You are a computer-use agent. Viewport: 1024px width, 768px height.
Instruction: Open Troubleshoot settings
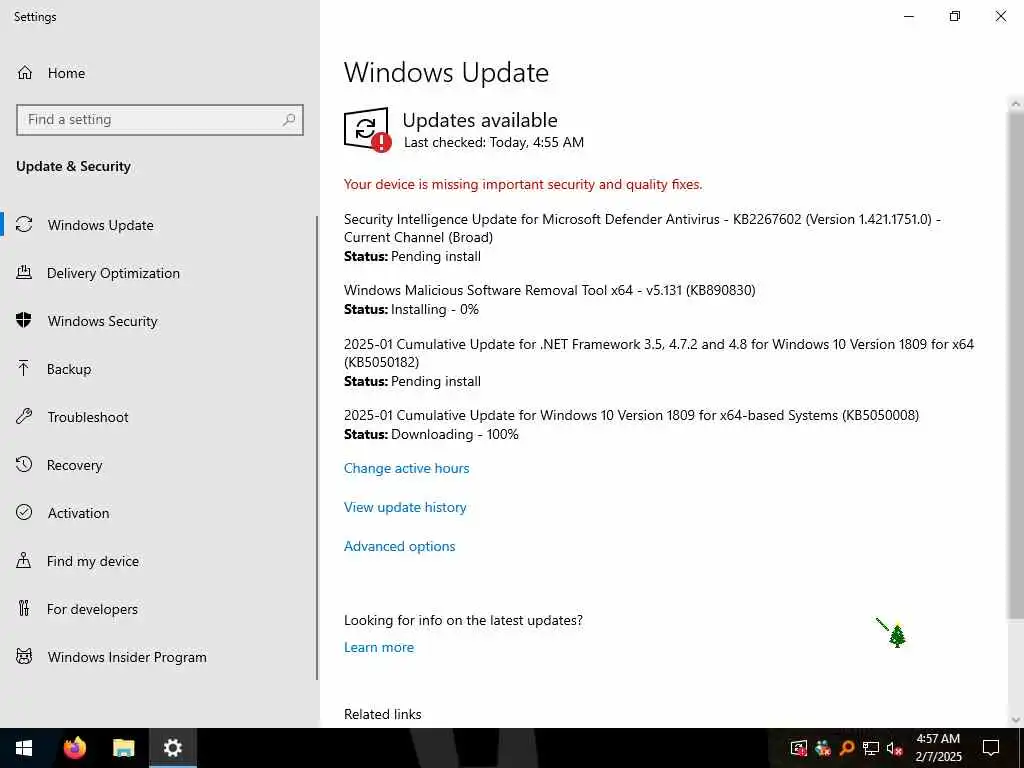pos(88,417)
